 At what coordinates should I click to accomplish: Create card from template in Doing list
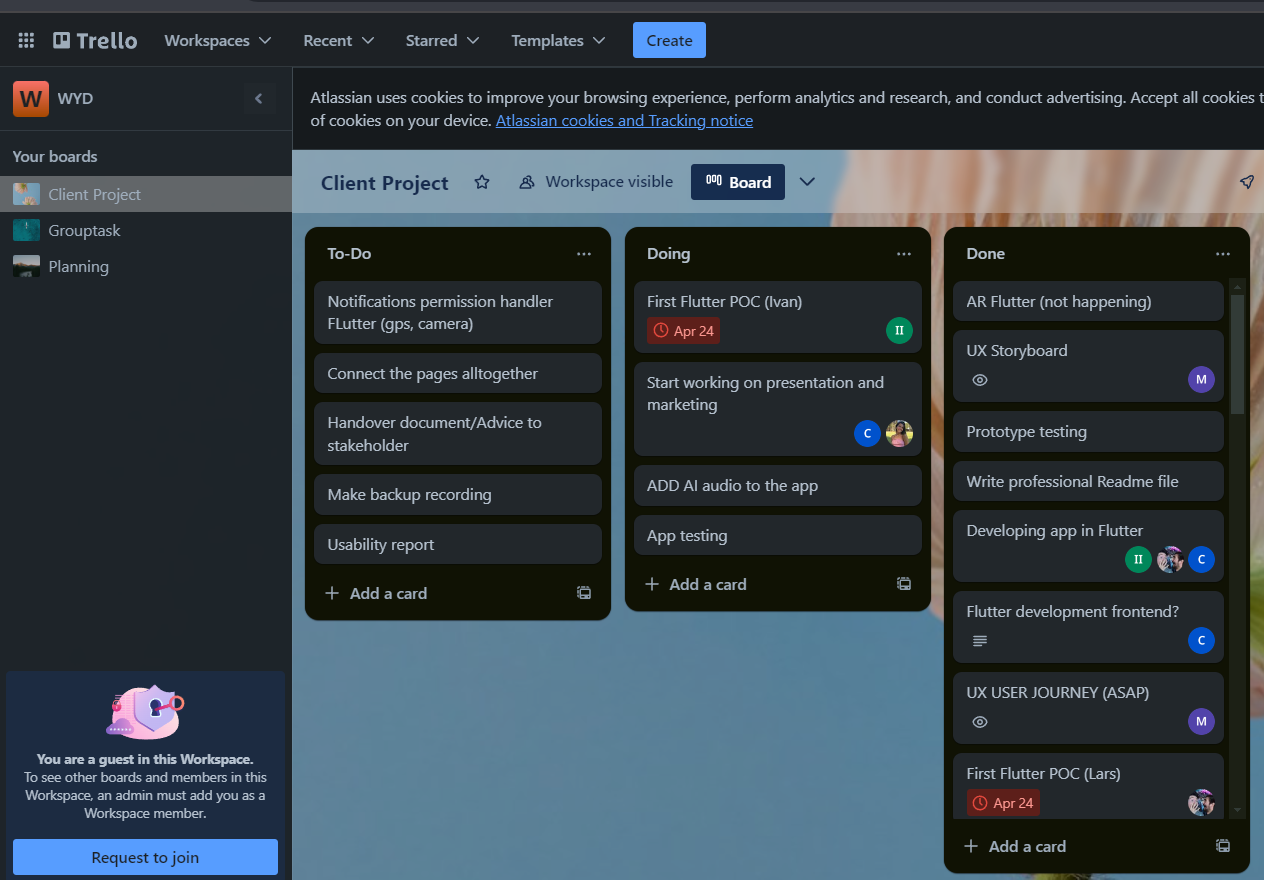904,584
